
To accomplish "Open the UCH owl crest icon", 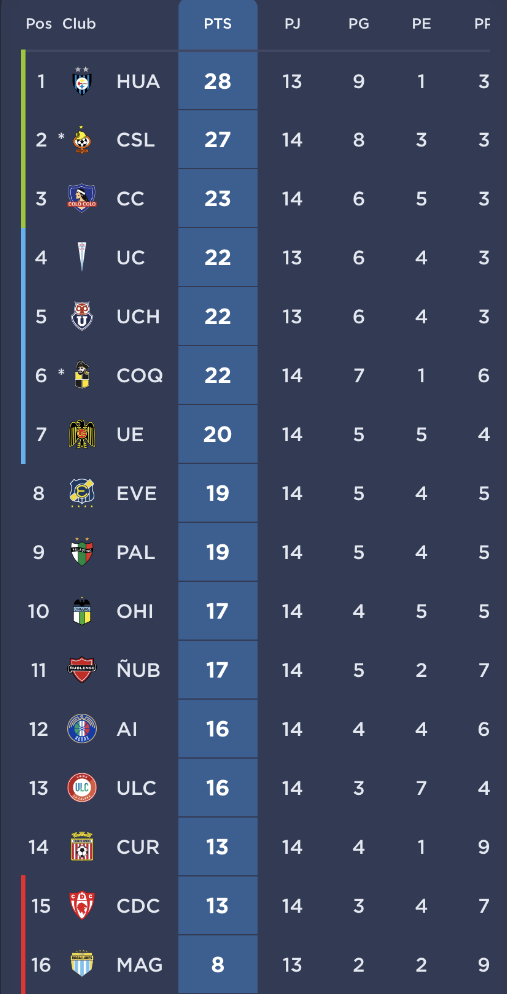I will [x=82, y=316].
